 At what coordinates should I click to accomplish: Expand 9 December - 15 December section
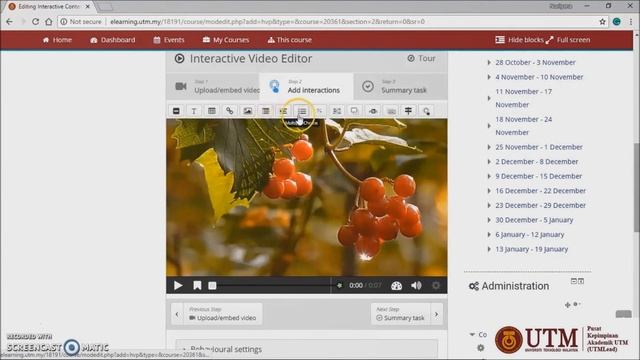(x=489, y=176)
